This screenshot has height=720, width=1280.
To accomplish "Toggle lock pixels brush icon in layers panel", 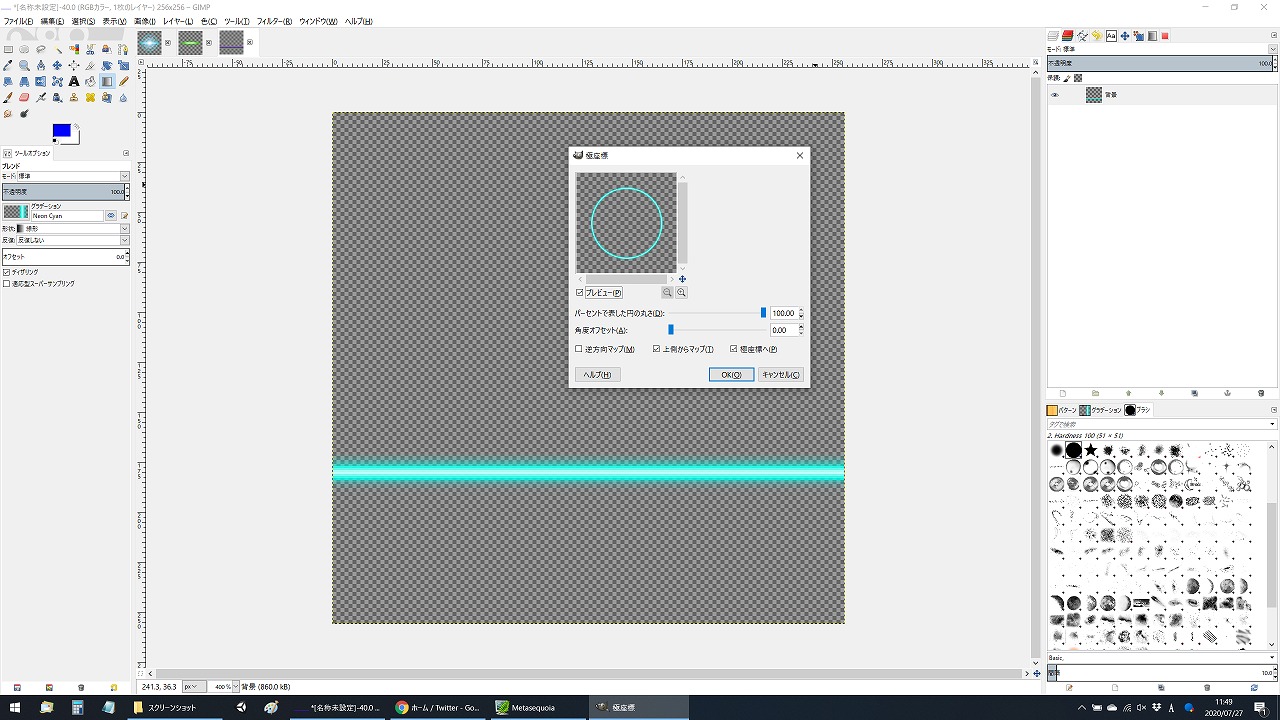I will point(1067,77).
